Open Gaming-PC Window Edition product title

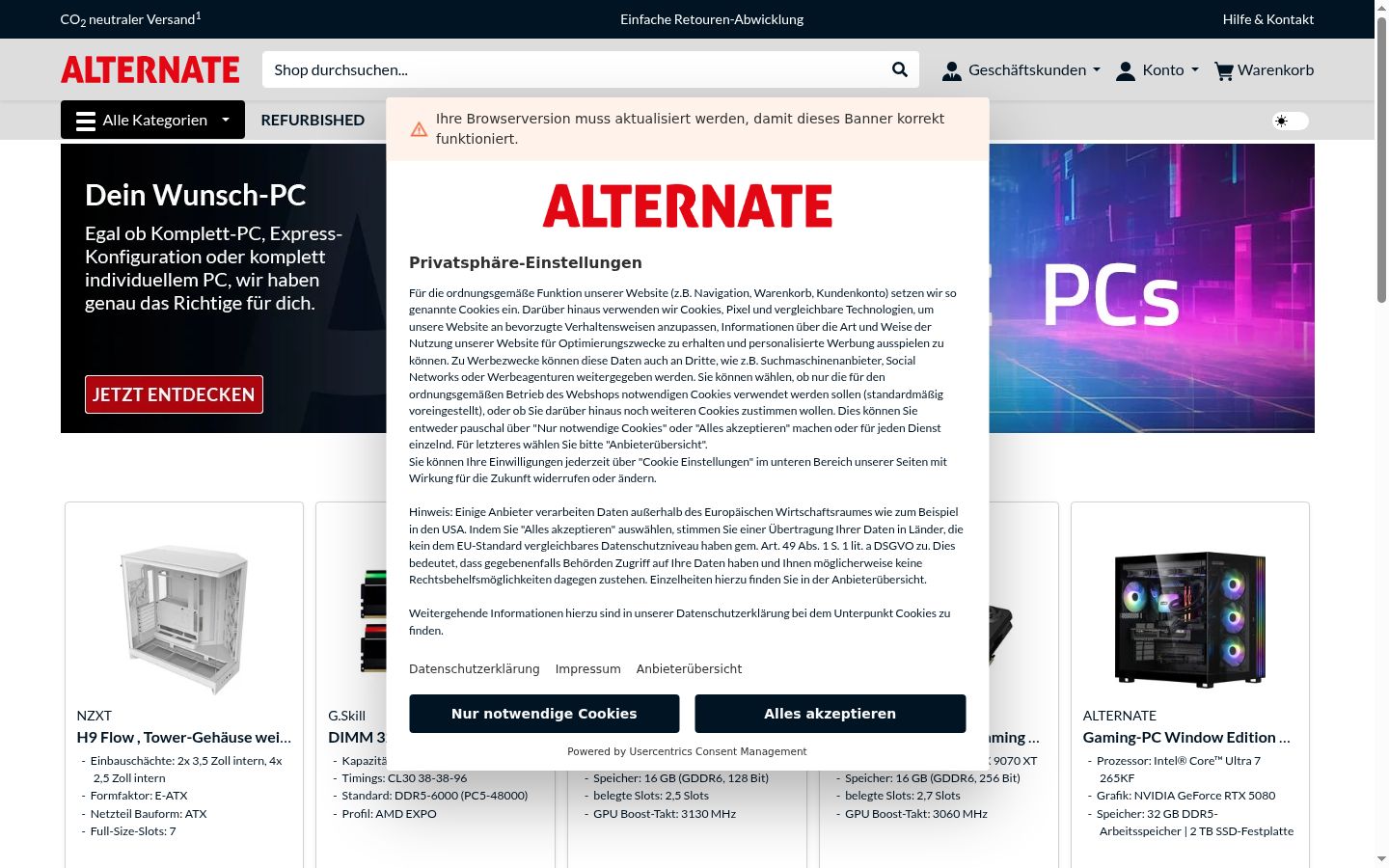[x=1186, y=737]
